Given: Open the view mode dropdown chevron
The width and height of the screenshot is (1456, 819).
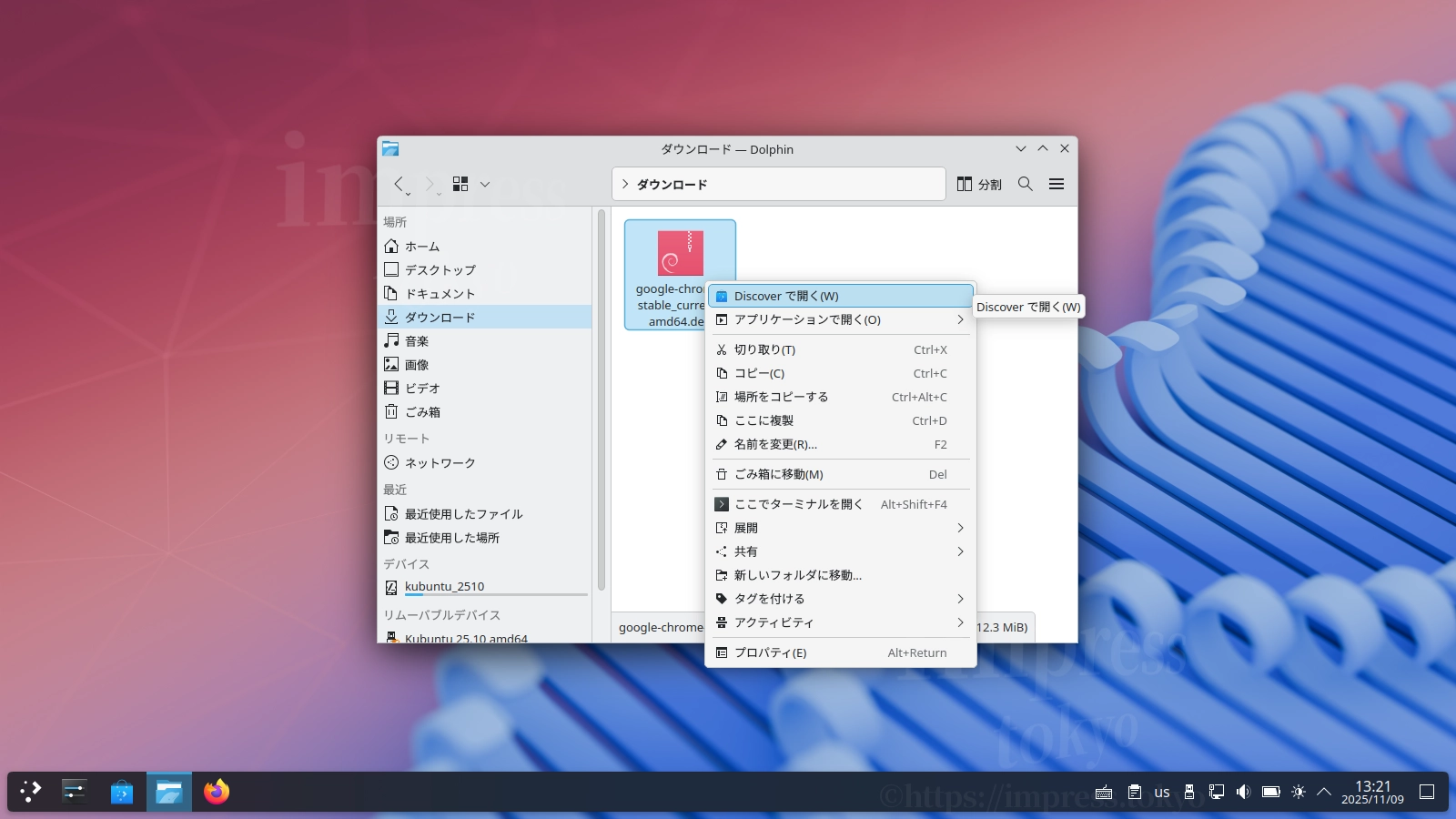Looking at the screenshot, I should [x=485, y=184].
